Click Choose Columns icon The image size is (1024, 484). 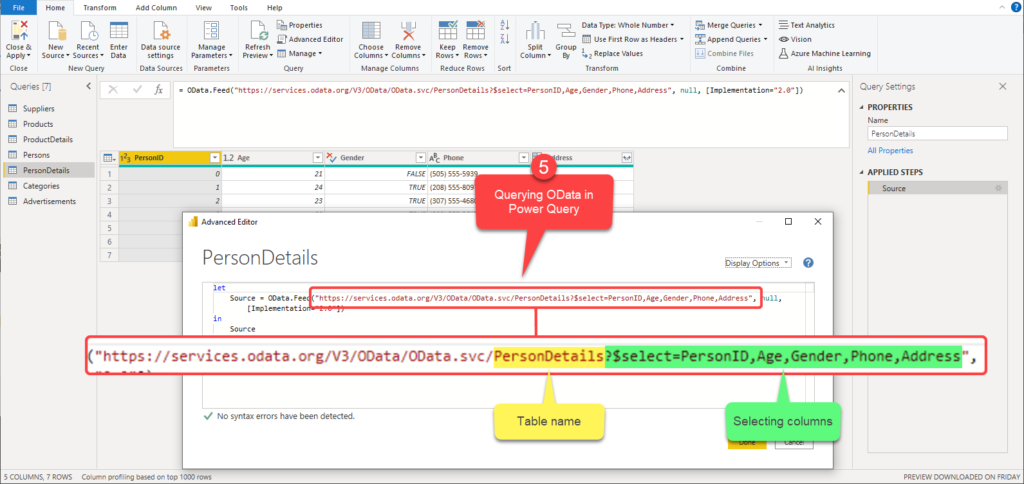pos(372,31)
